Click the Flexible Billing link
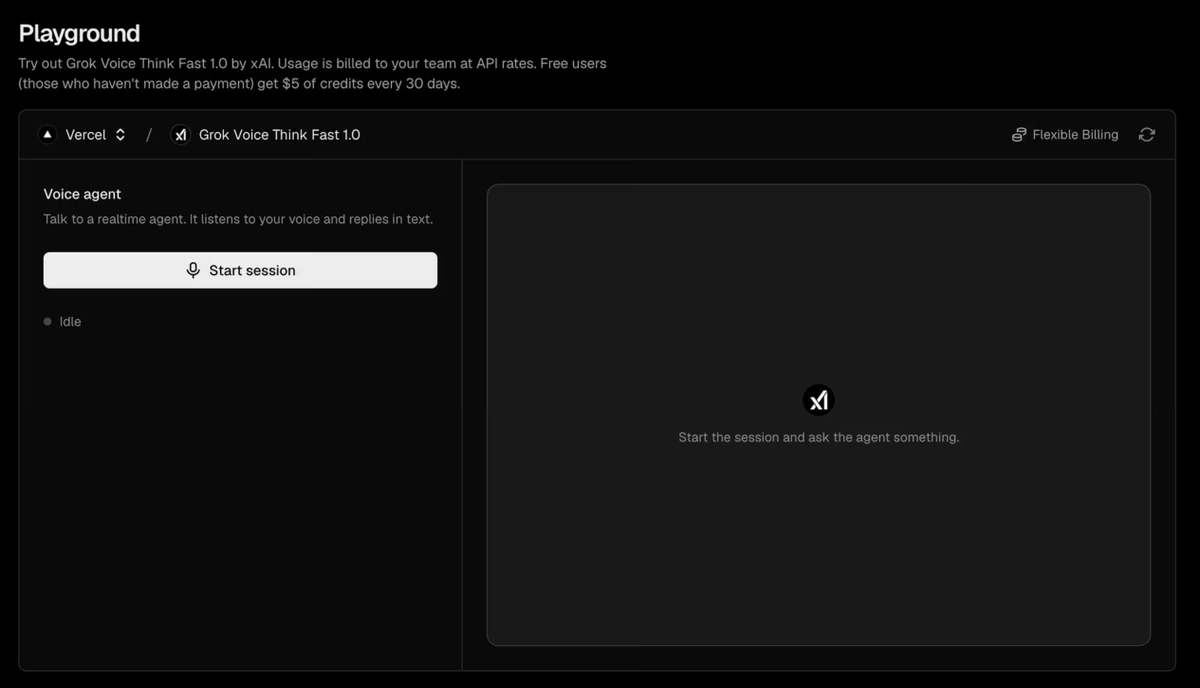1200x688 pixels. point(1065,134)
